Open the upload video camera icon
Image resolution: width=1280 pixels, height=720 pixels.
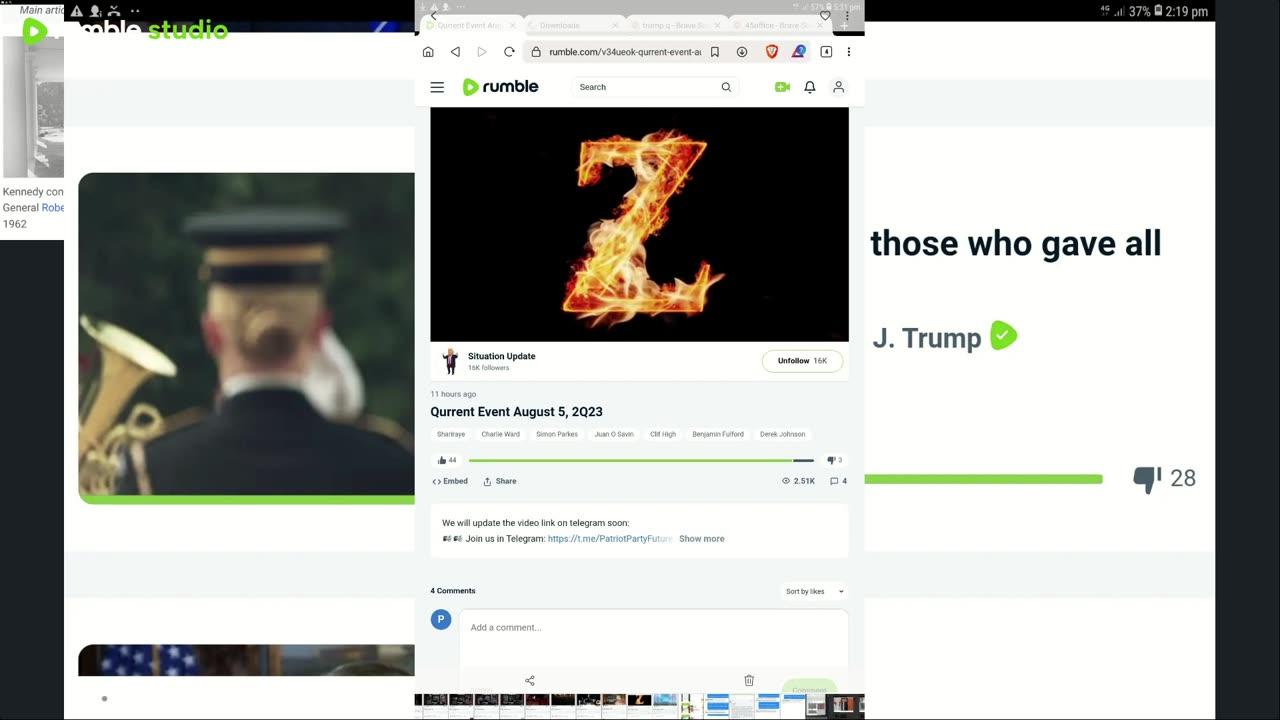click(x=782, y=87)
